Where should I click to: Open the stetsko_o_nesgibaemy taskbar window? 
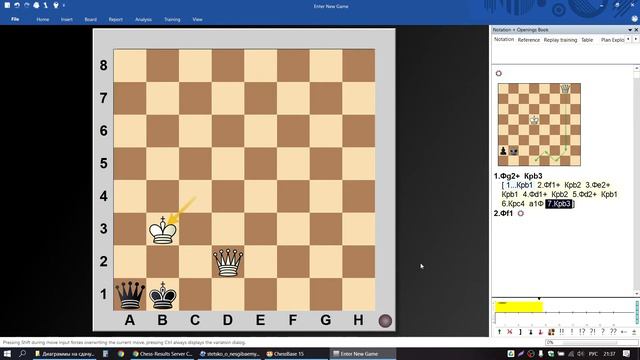(229, 354)
